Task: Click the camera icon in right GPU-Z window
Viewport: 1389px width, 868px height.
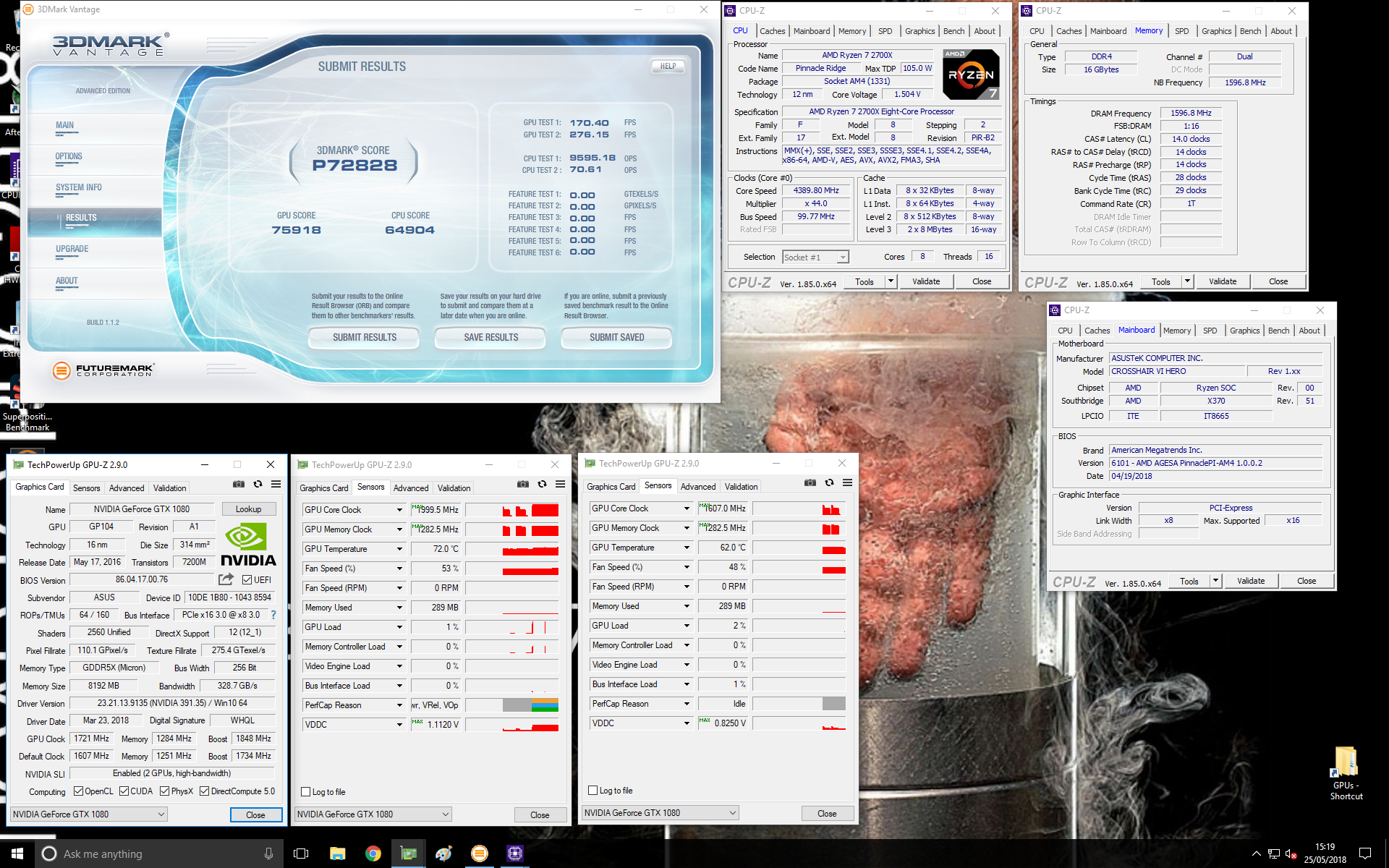Action: point(810,482)
